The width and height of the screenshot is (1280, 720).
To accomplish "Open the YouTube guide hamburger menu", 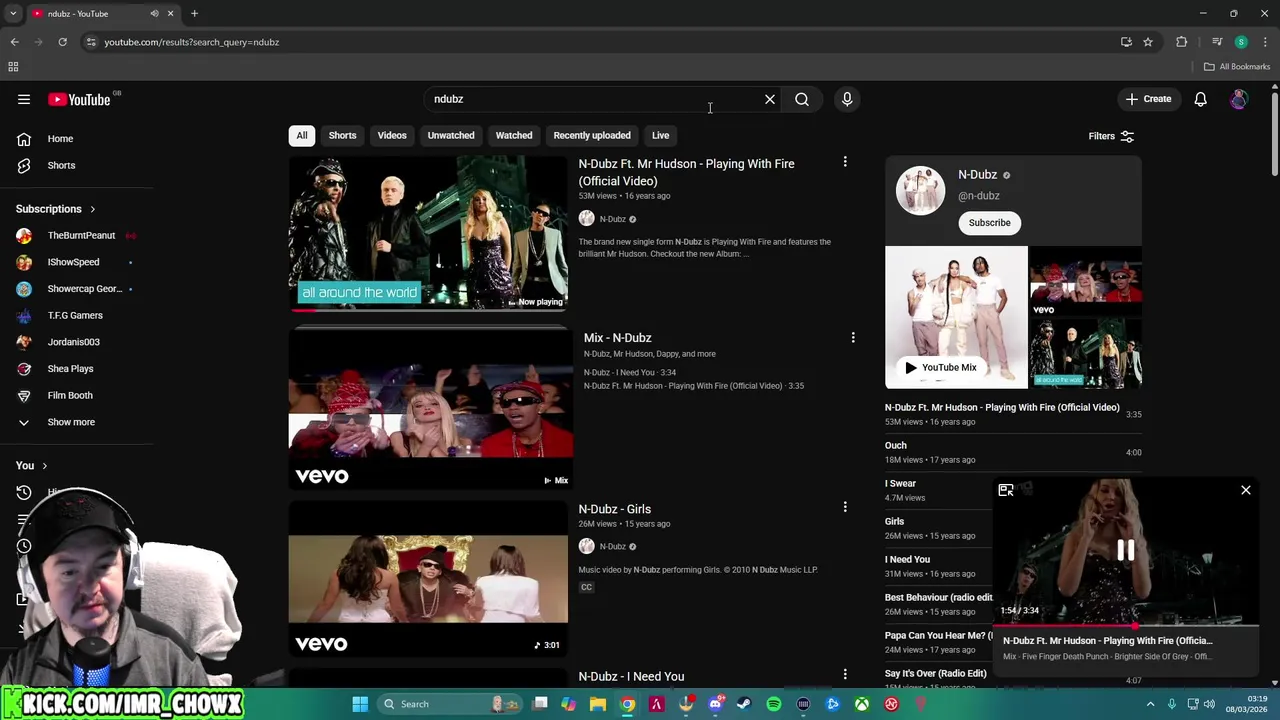I will pos(24,99).
